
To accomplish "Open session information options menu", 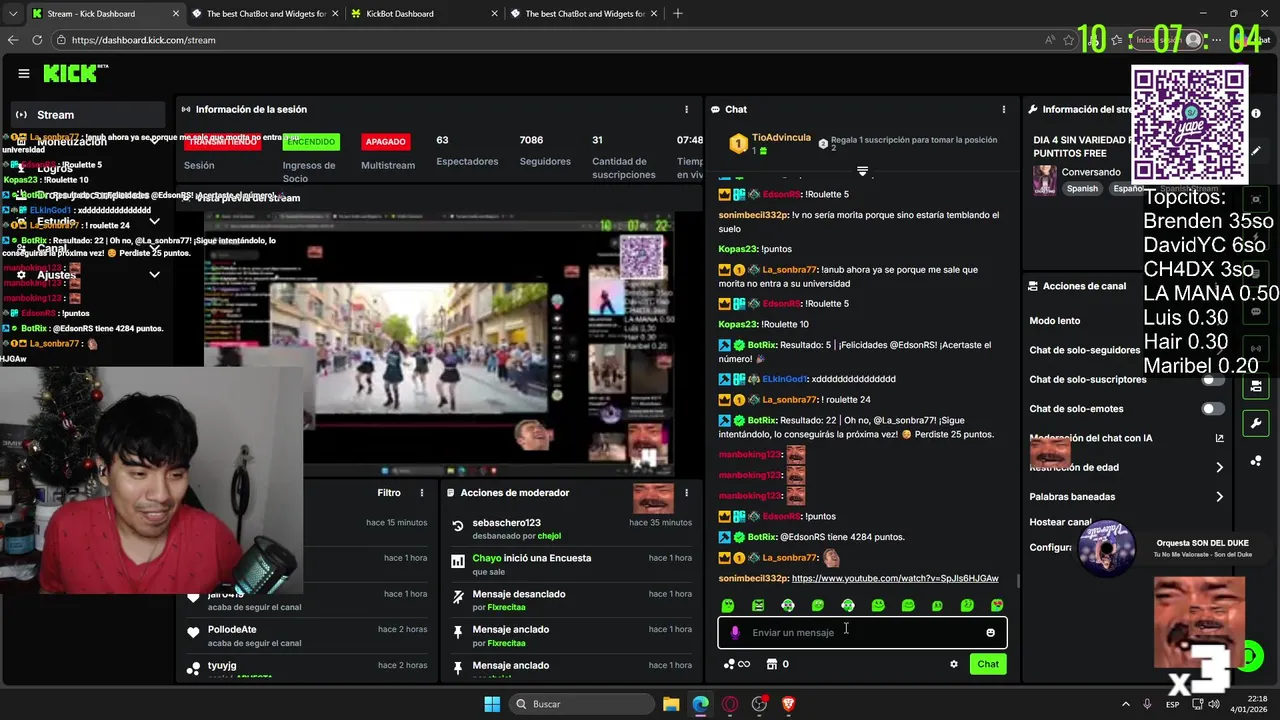I will (x=686, y=109).
